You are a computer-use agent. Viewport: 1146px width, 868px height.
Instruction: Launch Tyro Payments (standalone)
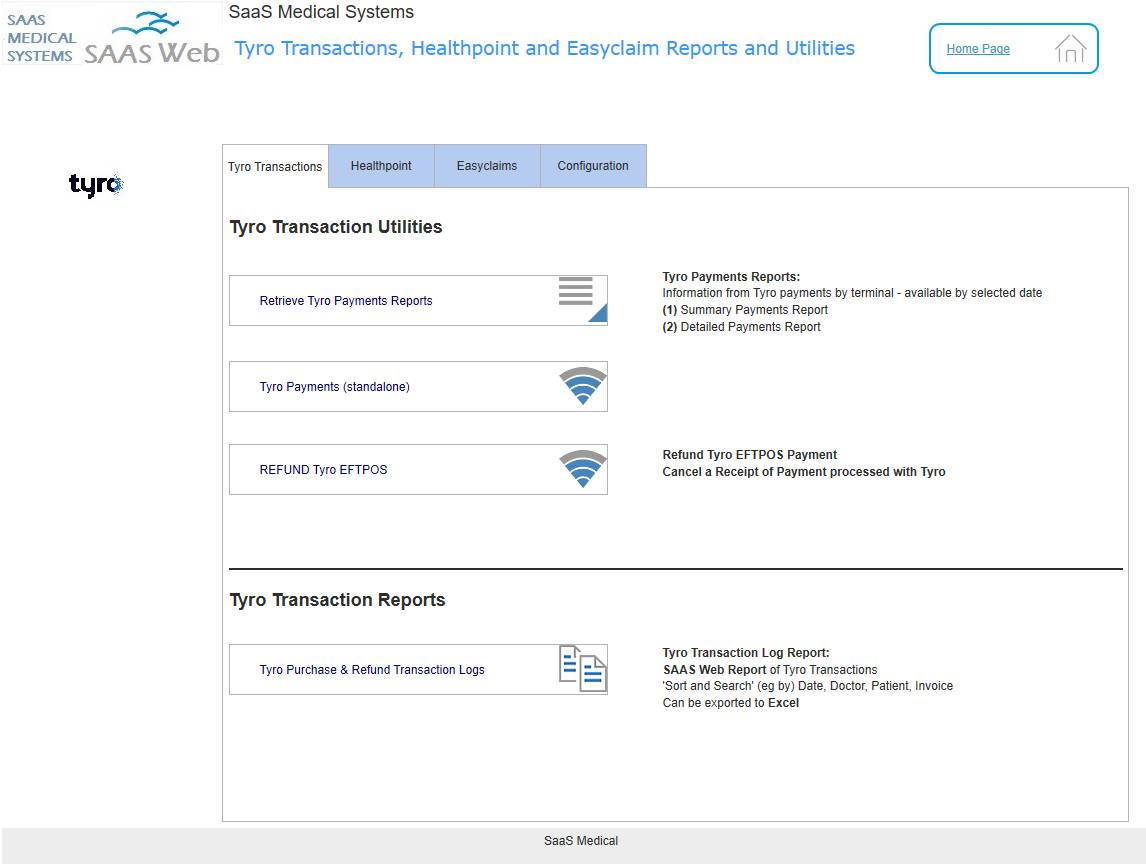click(x=418, y=387)
